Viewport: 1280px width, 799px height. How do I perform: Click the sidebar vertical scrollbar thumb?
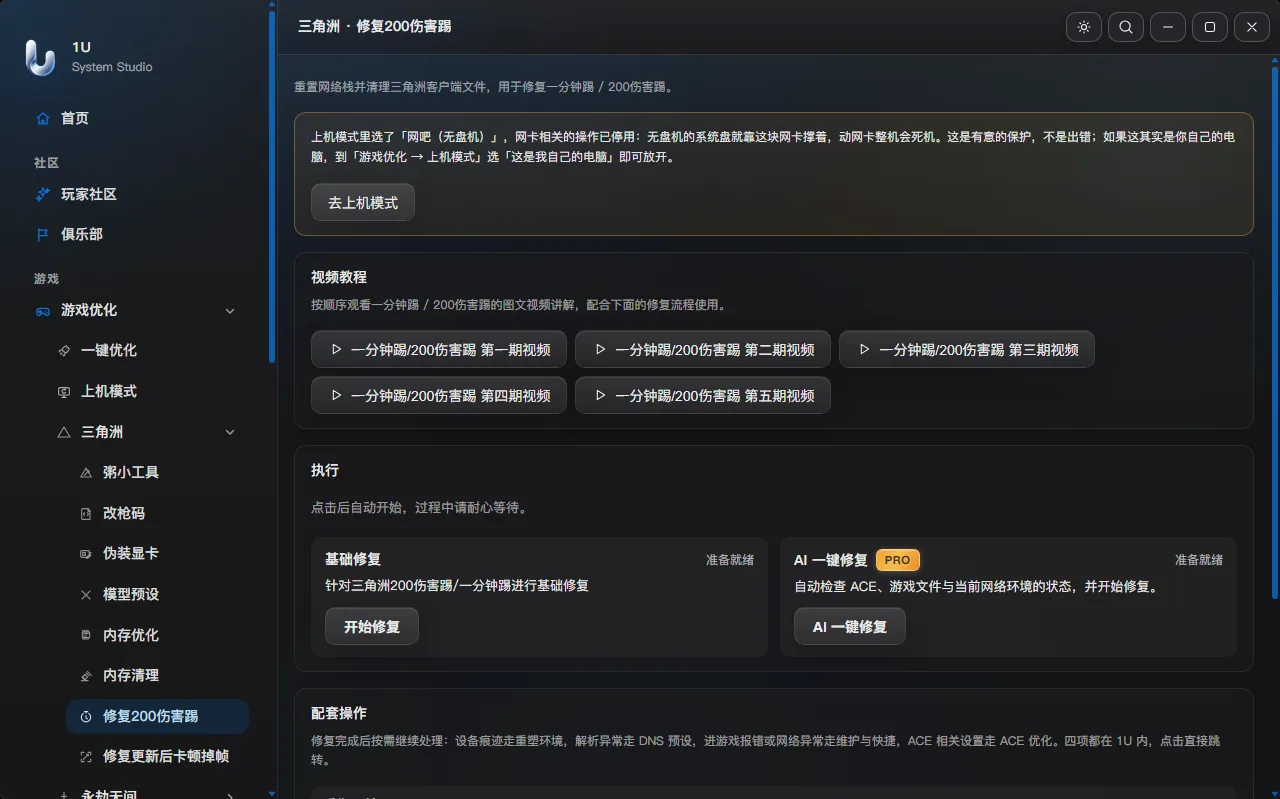click(x=272, y=186)
